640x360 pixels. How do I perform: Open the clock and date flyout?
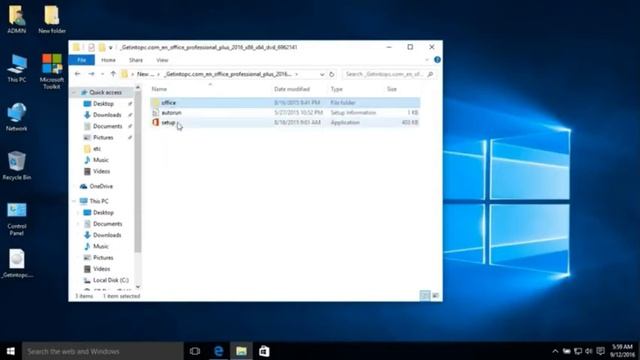pos(622,351)
